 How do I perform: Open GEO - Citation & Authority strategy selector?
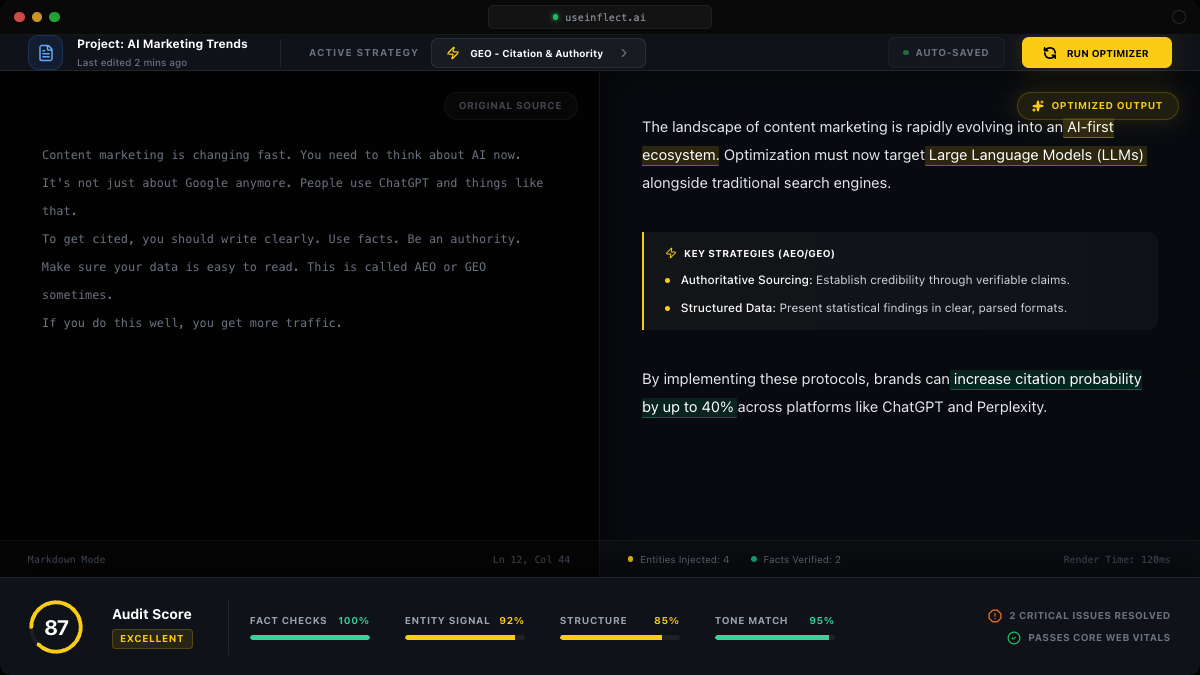pos(538,53)
